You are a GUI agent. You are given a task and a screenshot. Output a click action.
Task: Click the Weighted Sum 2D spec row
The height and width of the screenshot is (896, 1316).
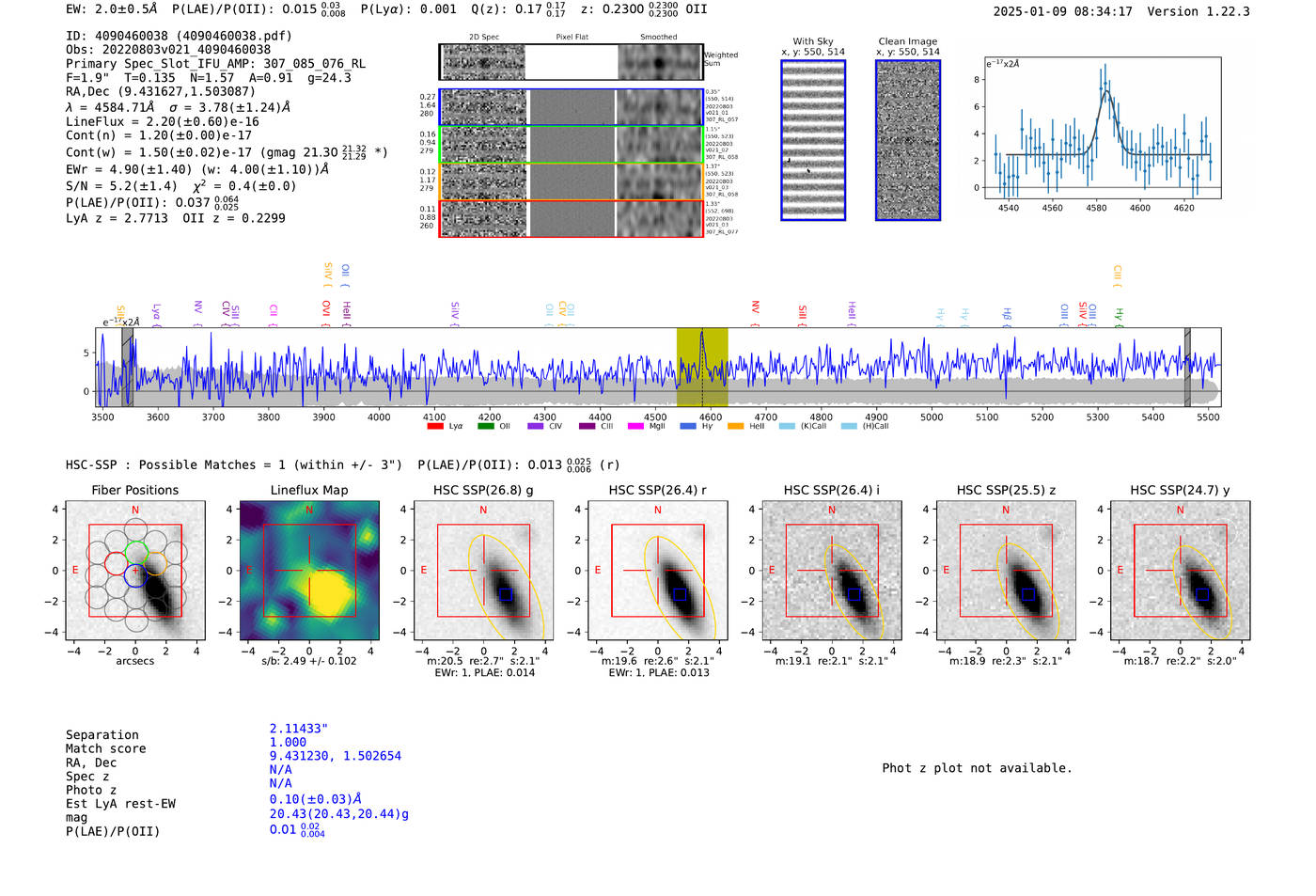coord(571,62)
